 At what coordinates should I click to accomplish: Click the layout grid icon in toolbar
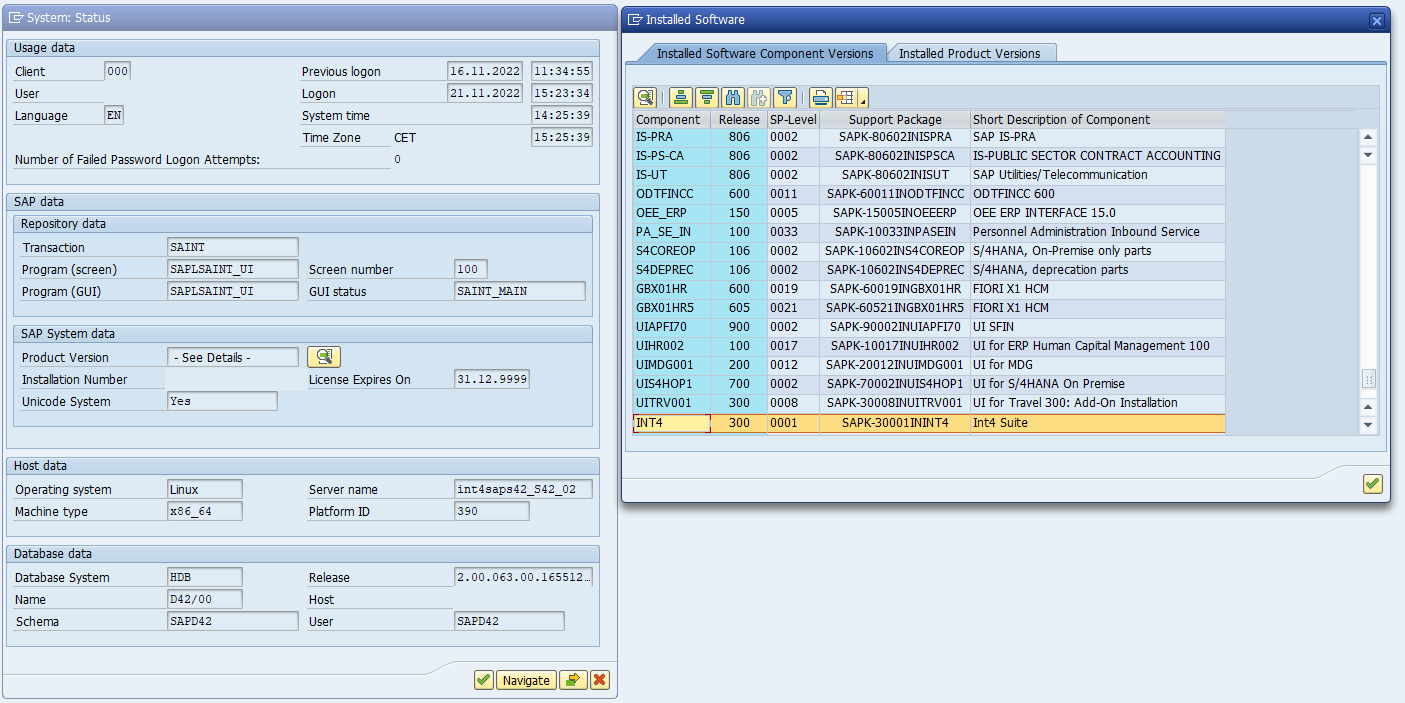(x=846, y=97)
